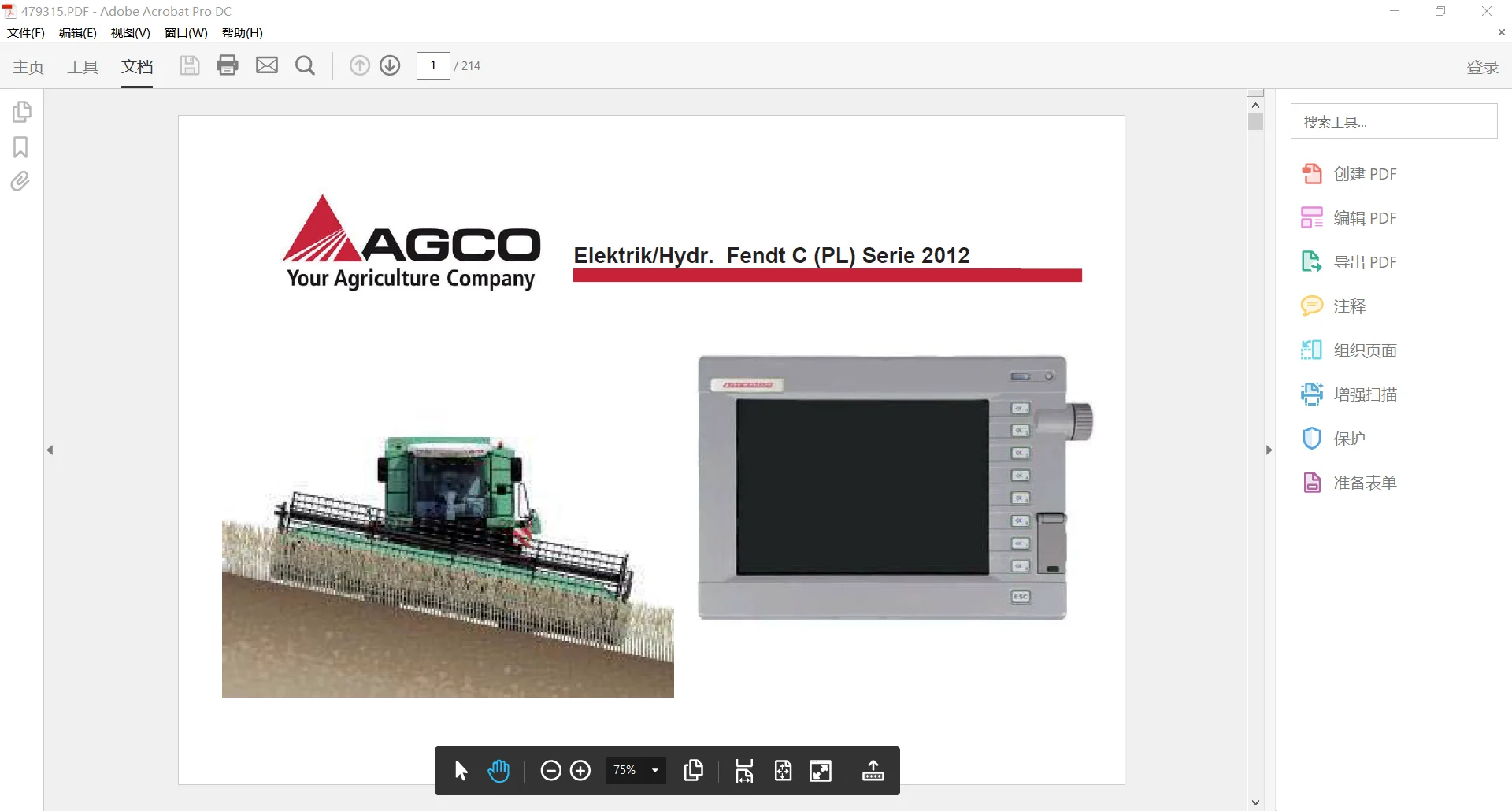Open the bookmarks panel
1512x811 pixels.
click(x=20, y=147)
